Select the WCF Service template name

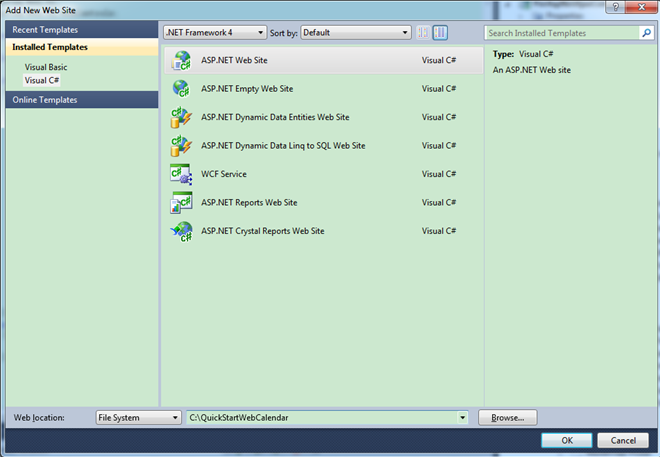224,174
